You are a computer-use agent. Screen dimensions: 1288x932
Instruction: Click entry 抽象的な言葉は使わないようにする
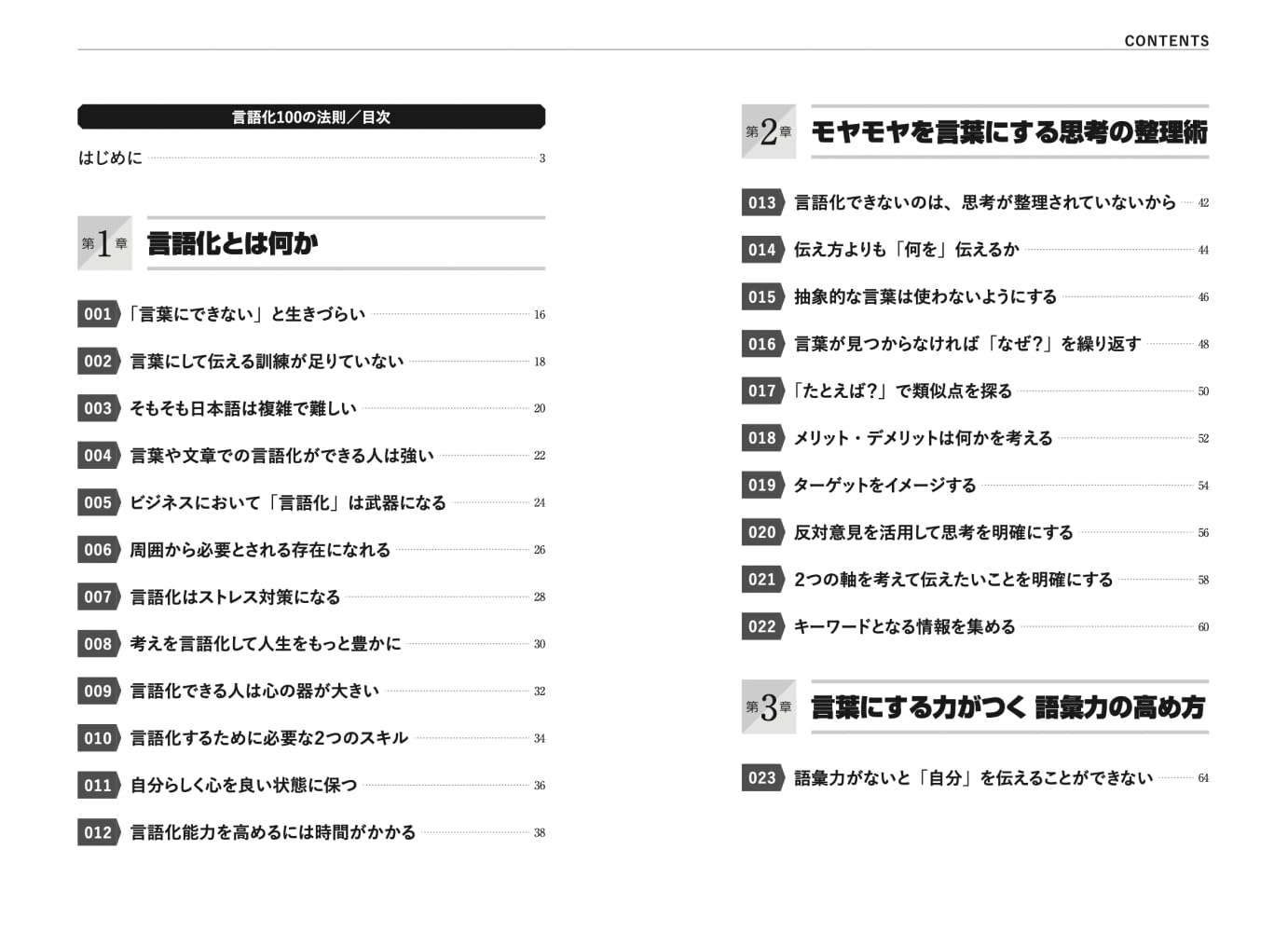(925, 296)
